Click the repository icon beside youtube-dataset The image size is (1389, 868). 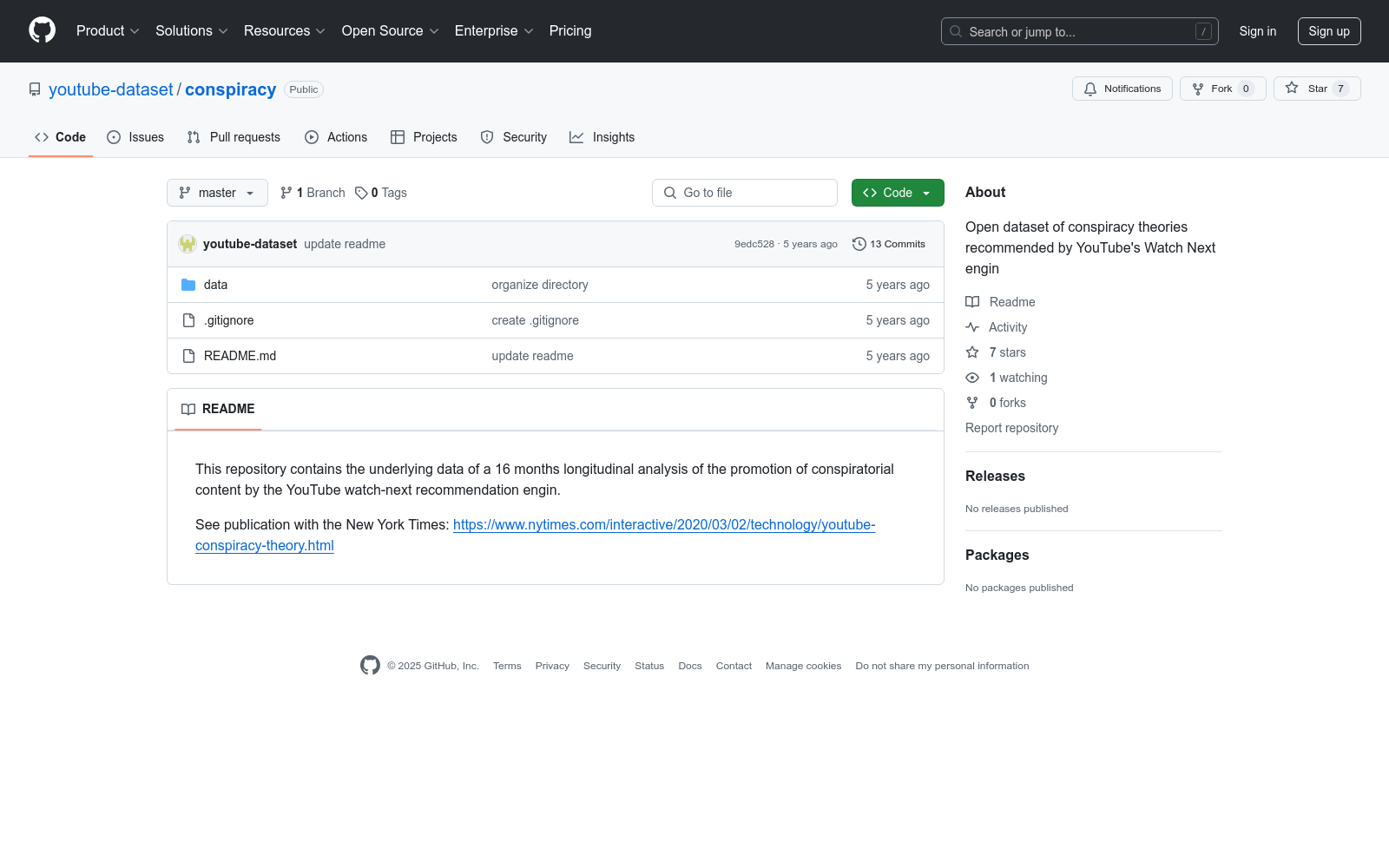coord(35,89)
